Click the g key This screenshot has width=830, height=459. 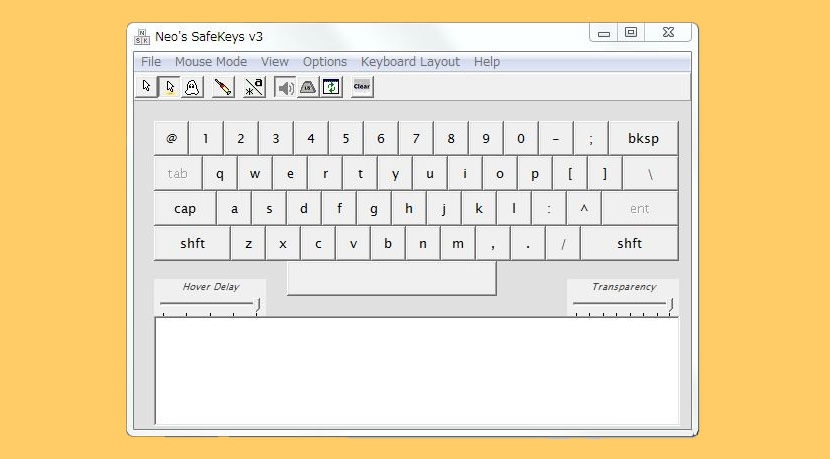tap(374, 209)
